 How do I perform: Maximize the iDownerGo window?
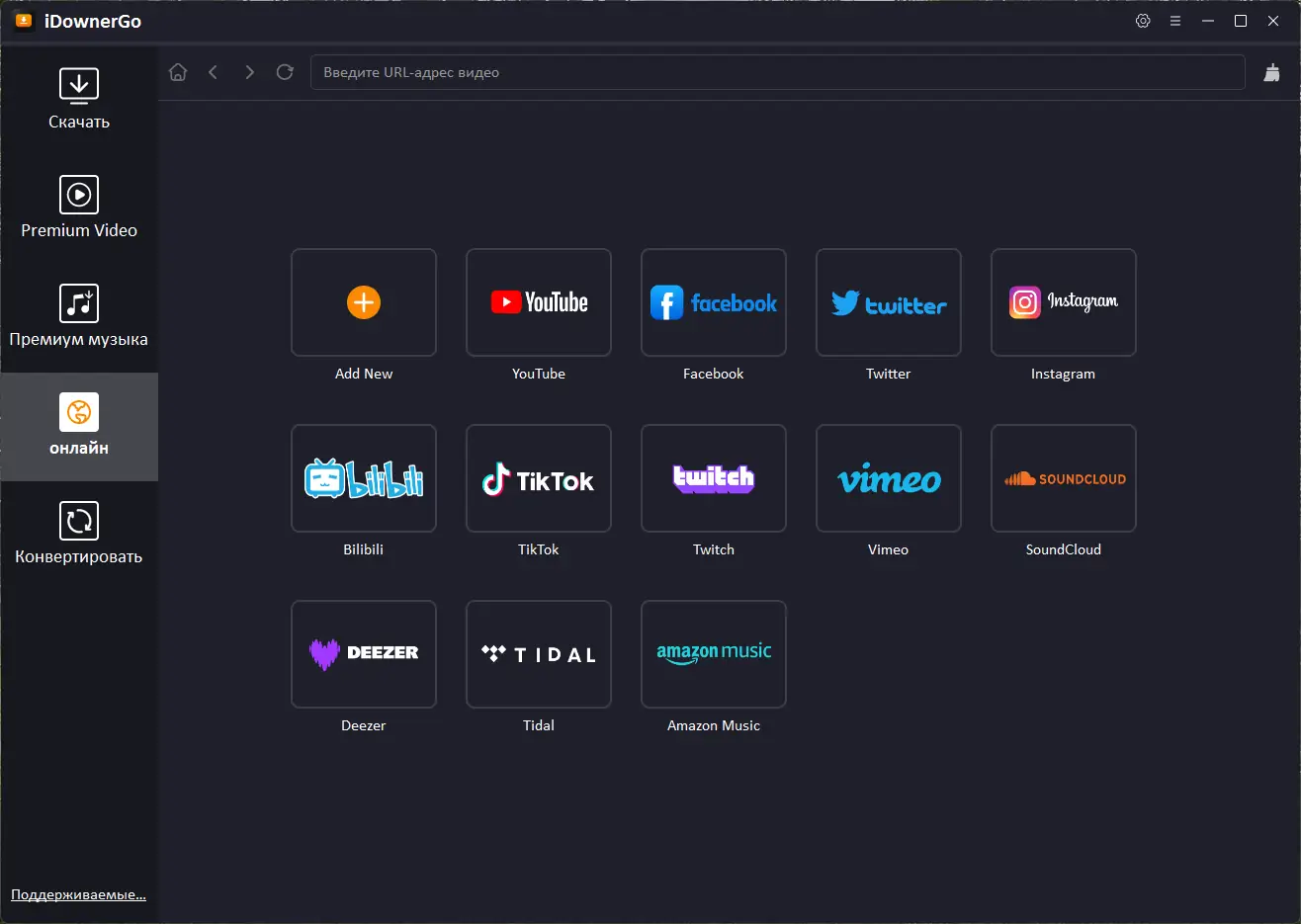(x=1241, y=21)
